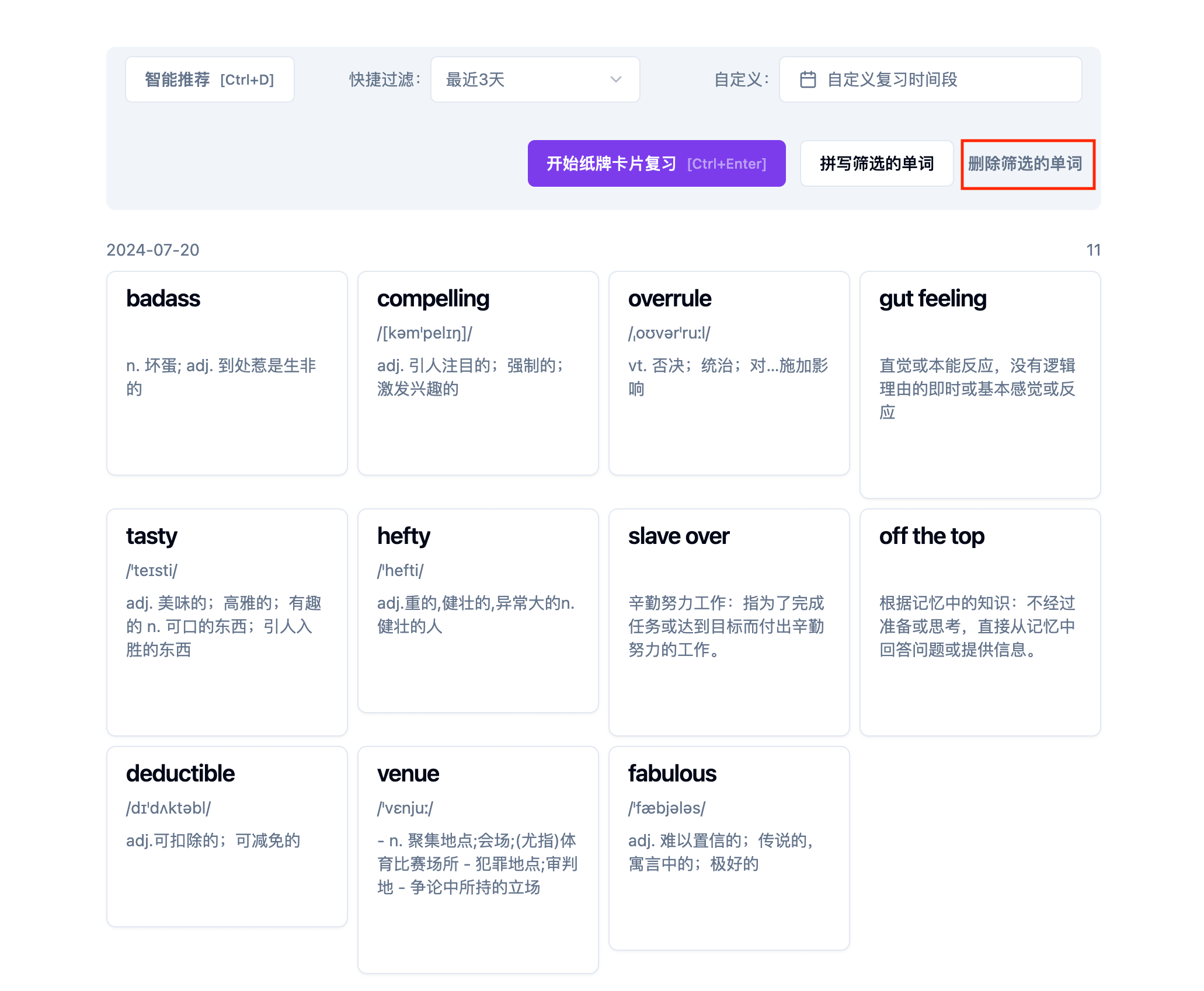Select the overrule word card
This screenshot has height=991, width=1204.
click(x=729, y=373)
